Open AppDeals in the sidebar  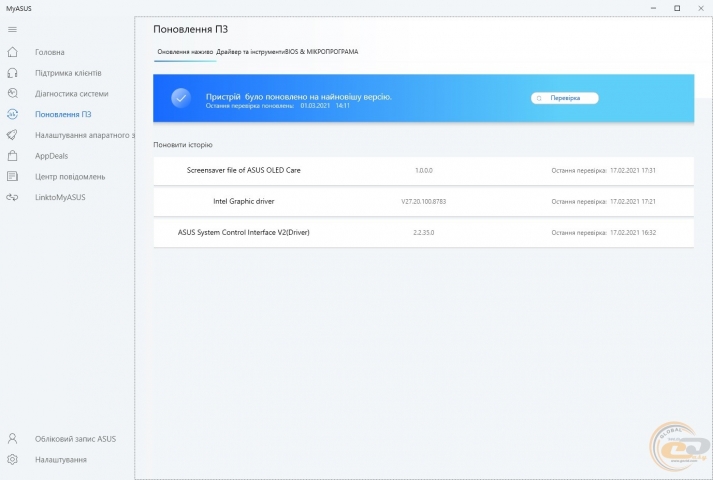[51, 156]
